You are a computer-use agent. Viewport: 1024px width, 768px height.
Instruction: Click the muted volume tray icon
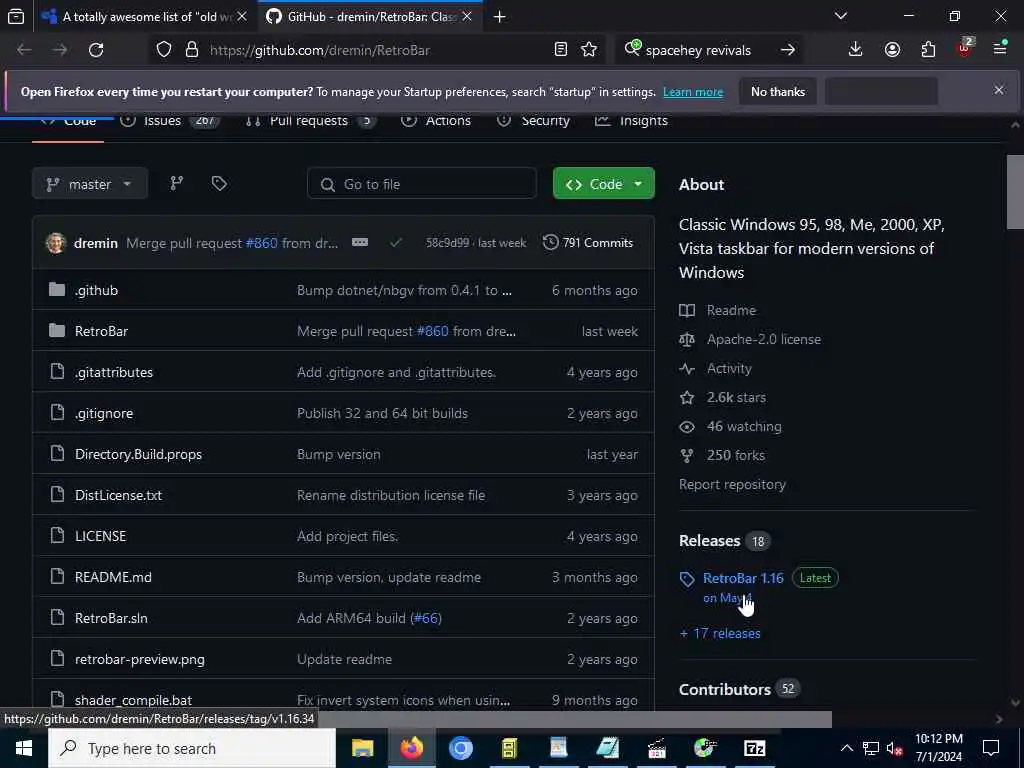tap(895, 749)
